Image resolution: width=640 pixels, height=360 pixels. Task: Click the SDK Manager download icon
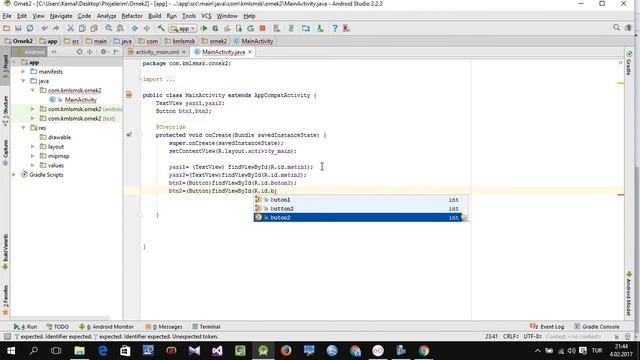tap(320, 29)
